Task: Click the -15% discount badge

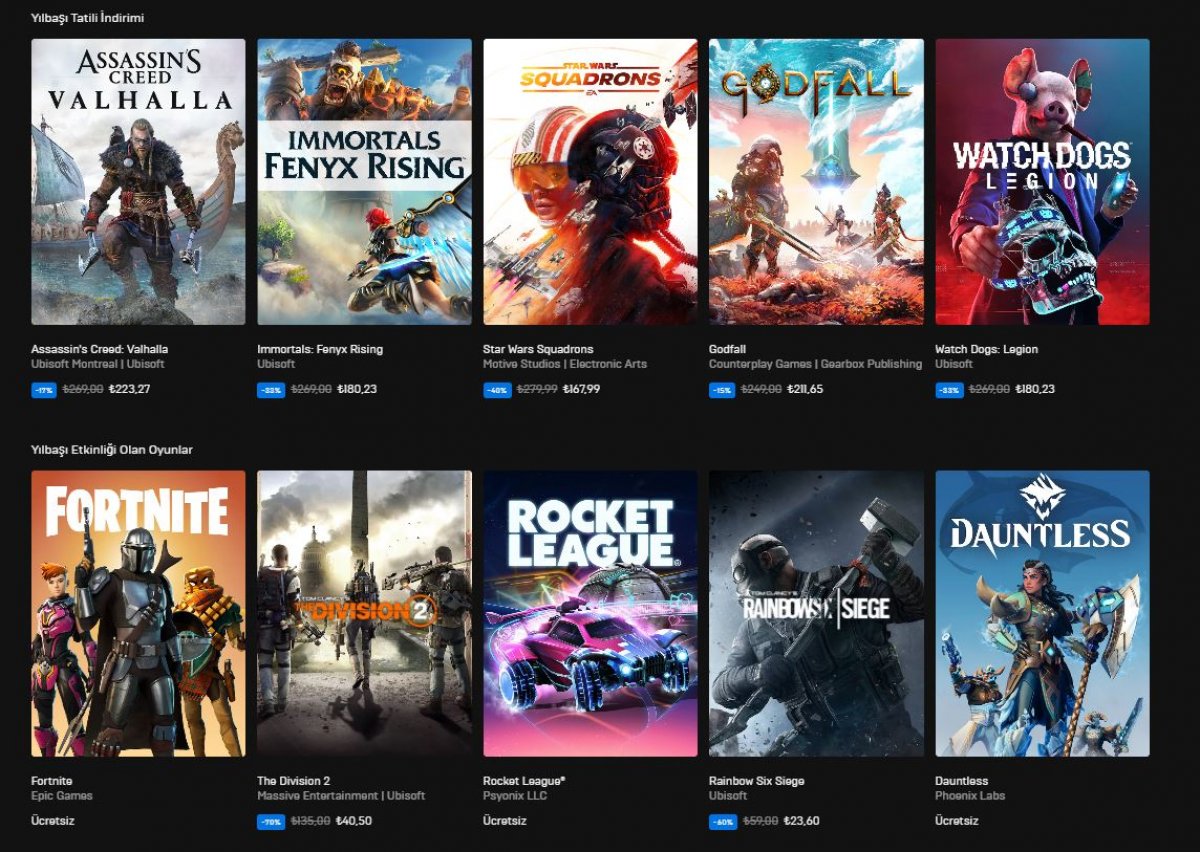Action: click(722, 390)
